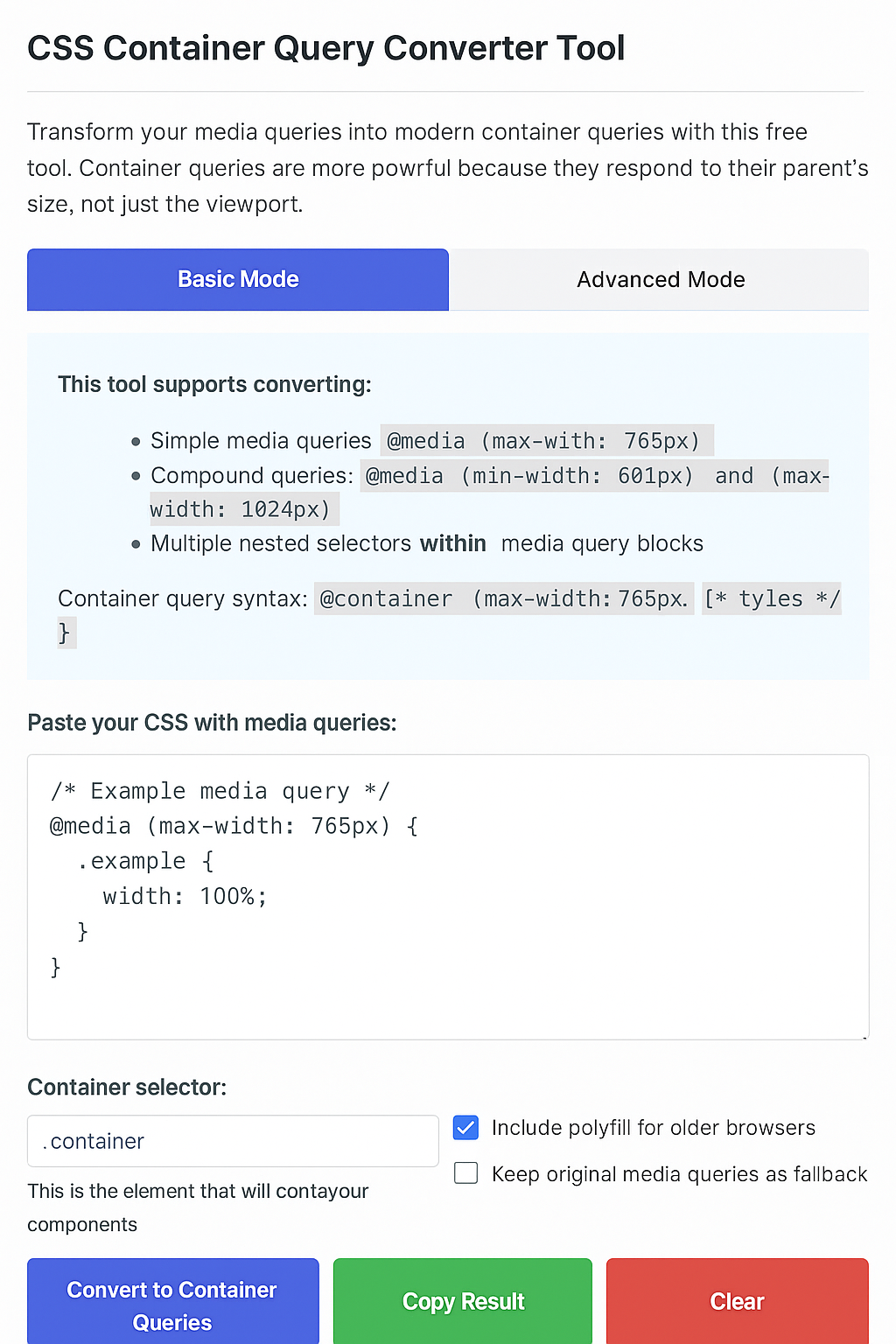Click the example media query comment line

coord(218,790)
